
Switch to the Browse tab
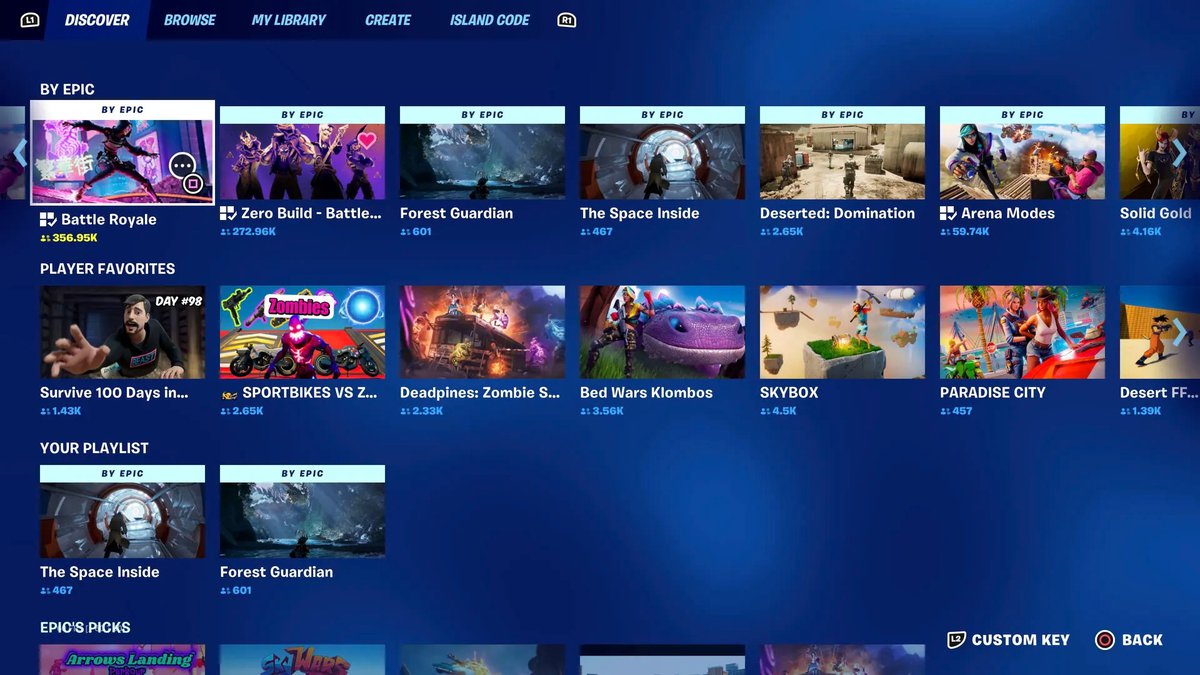pos(190,20)
